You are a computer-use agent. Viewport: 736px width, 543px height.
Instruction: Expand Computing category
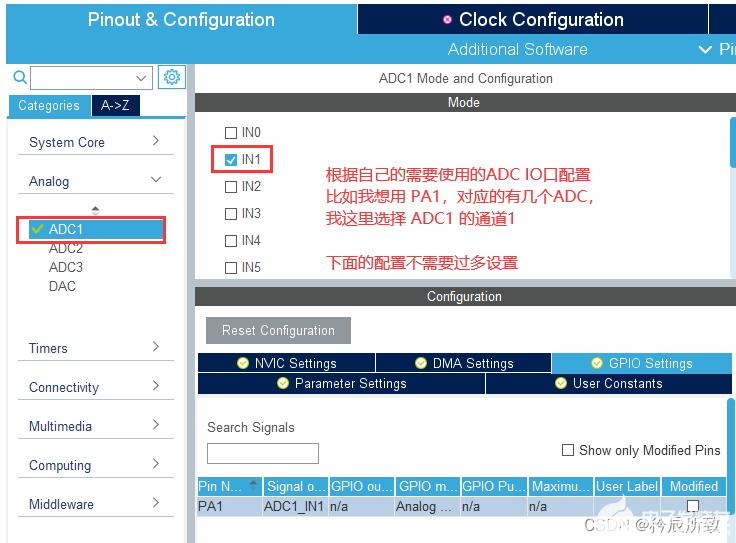click(x=95, y=465)
